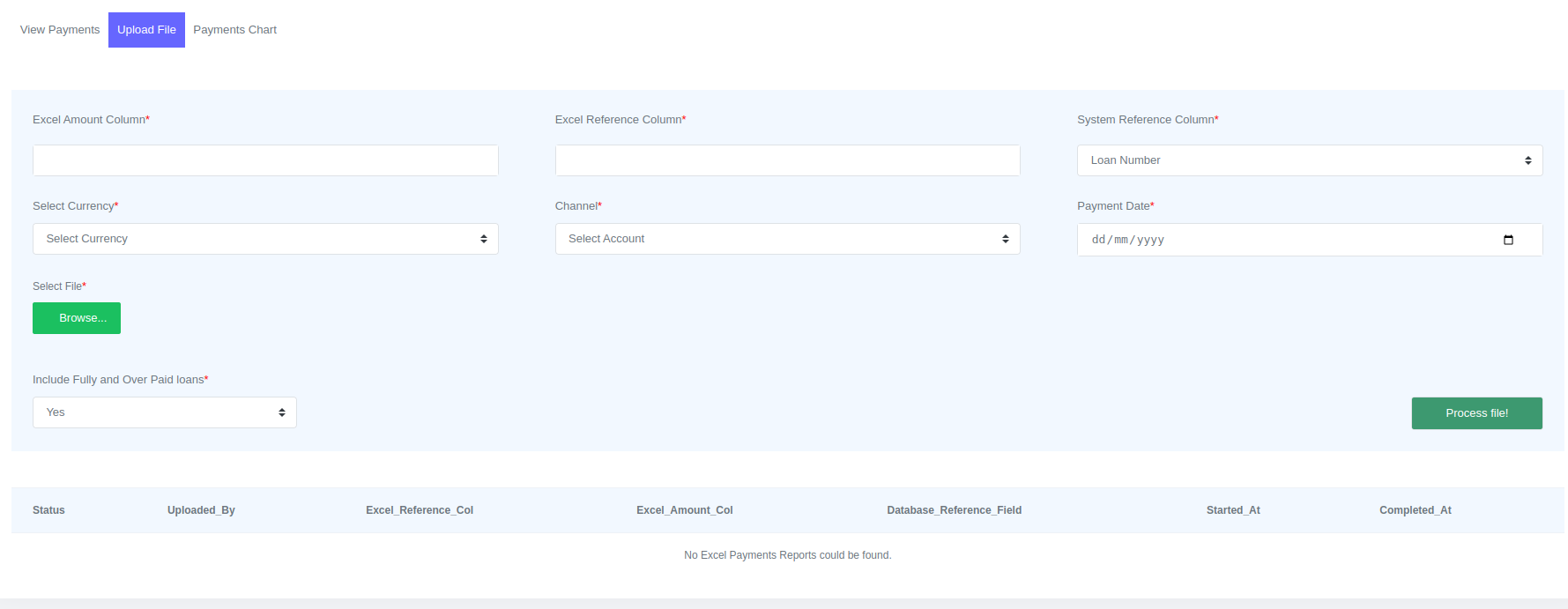
Task: Click the Status column header
Action: pyautogui.click(x=48, y=510)
